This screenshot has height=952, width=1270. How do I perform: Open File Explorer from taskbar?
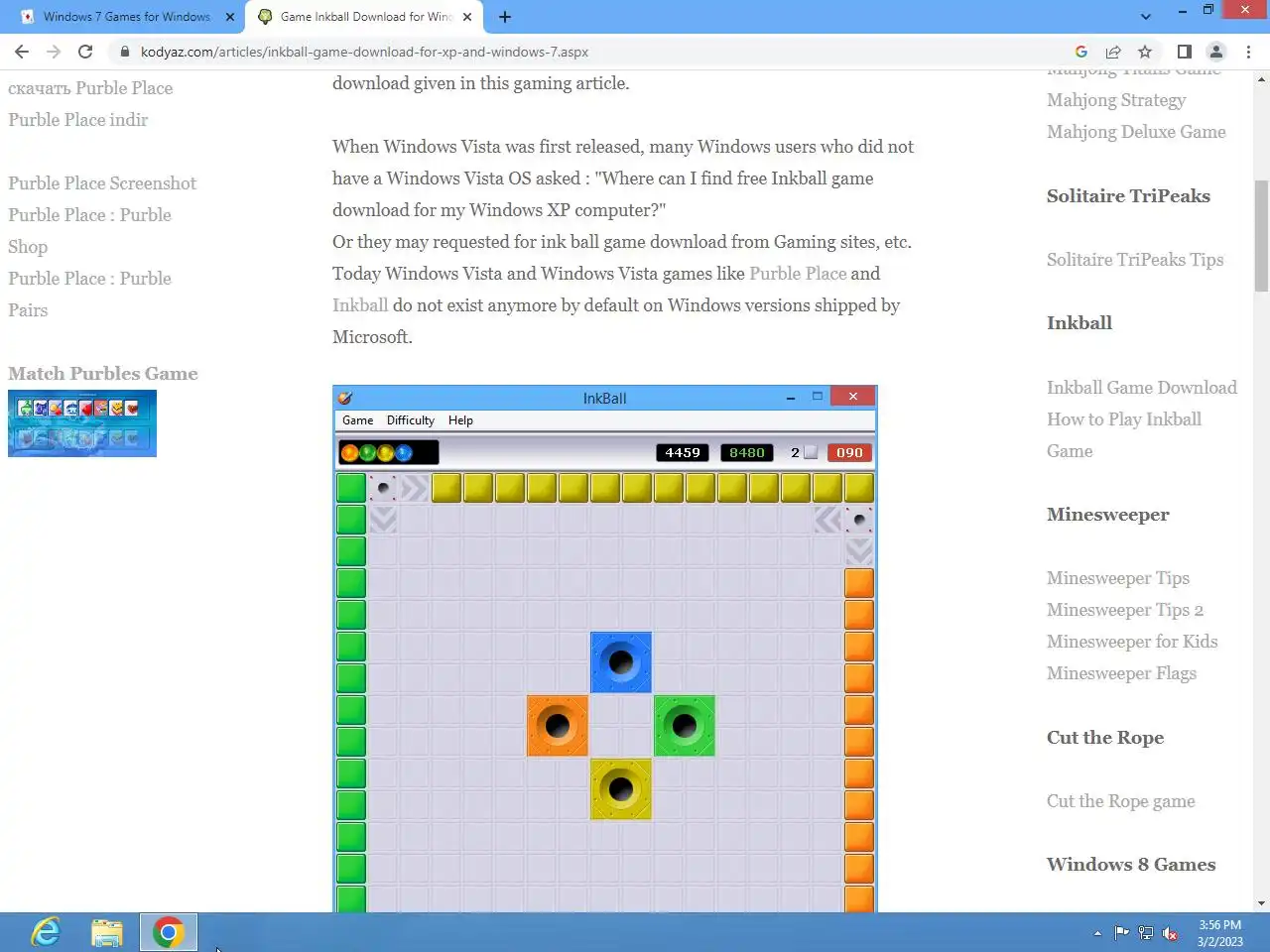107,932
